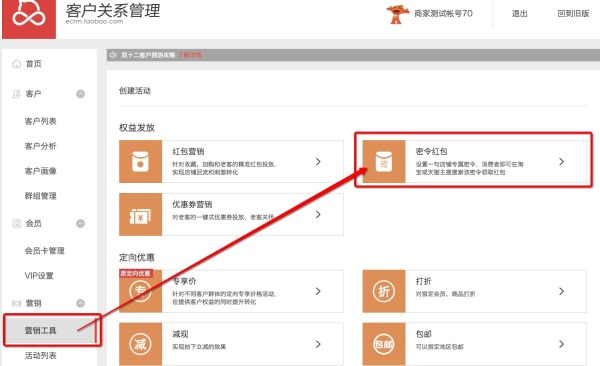Open 会员卡管理 in sidebar
Screen dimensions: 600x366
[44, 251]
